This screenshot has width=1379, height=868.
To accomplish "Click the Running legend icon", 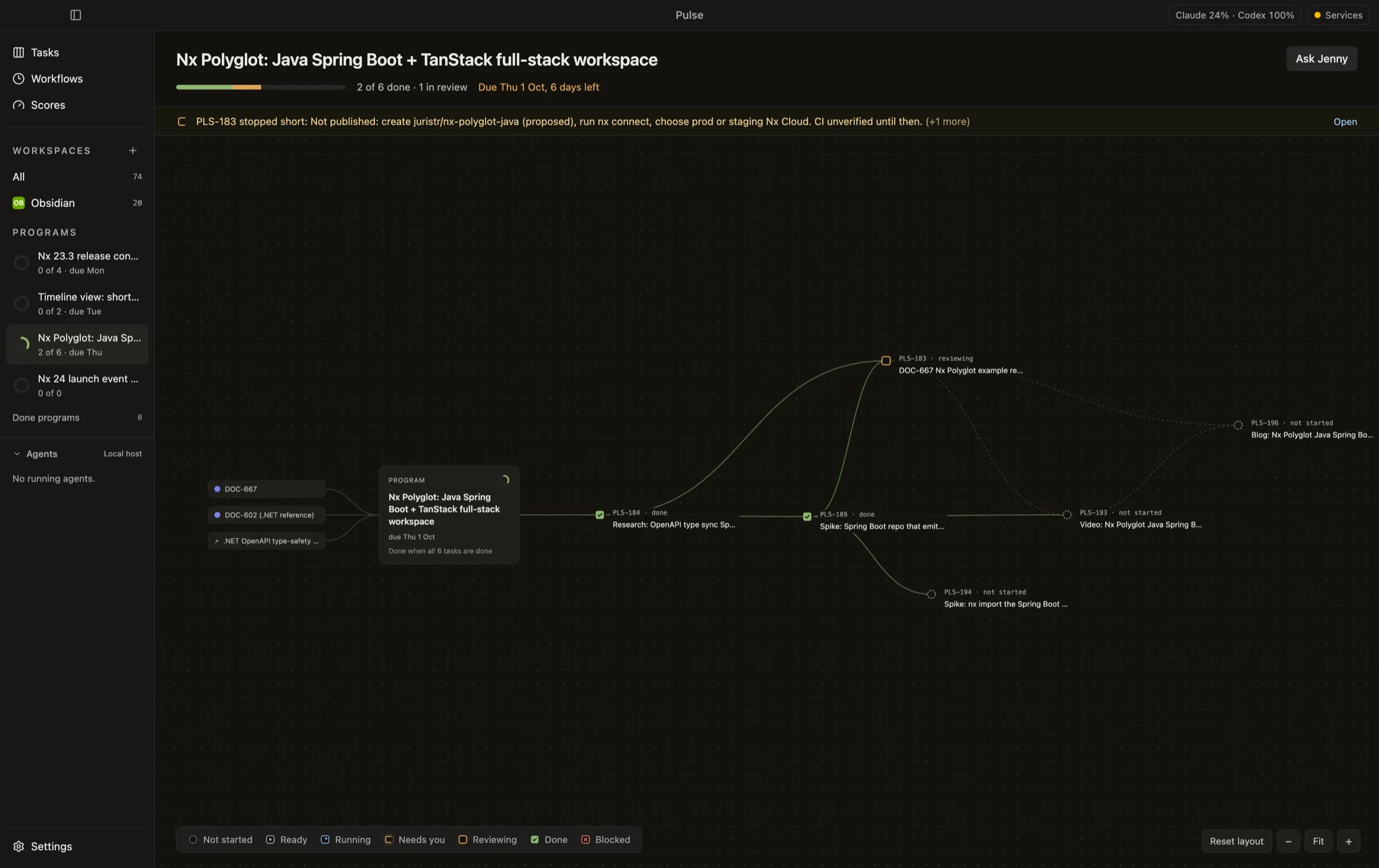I will point(325,840).
